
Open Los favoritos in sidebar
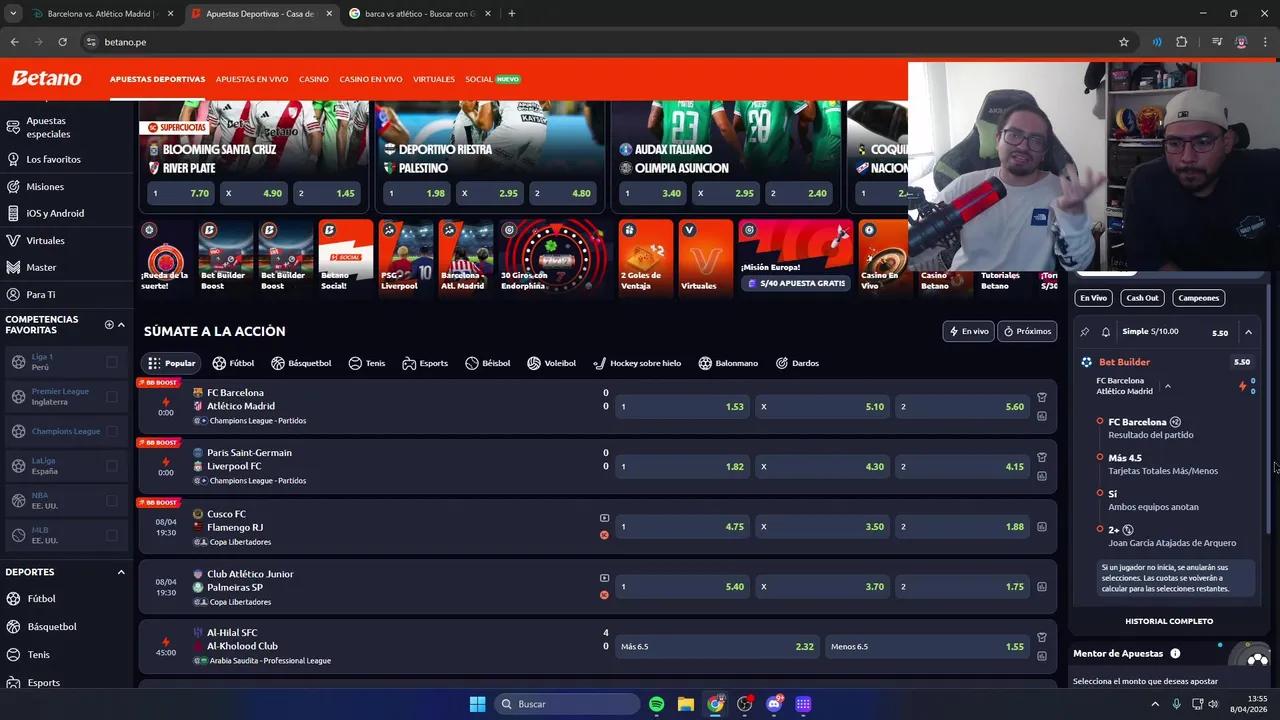(53, 159)
